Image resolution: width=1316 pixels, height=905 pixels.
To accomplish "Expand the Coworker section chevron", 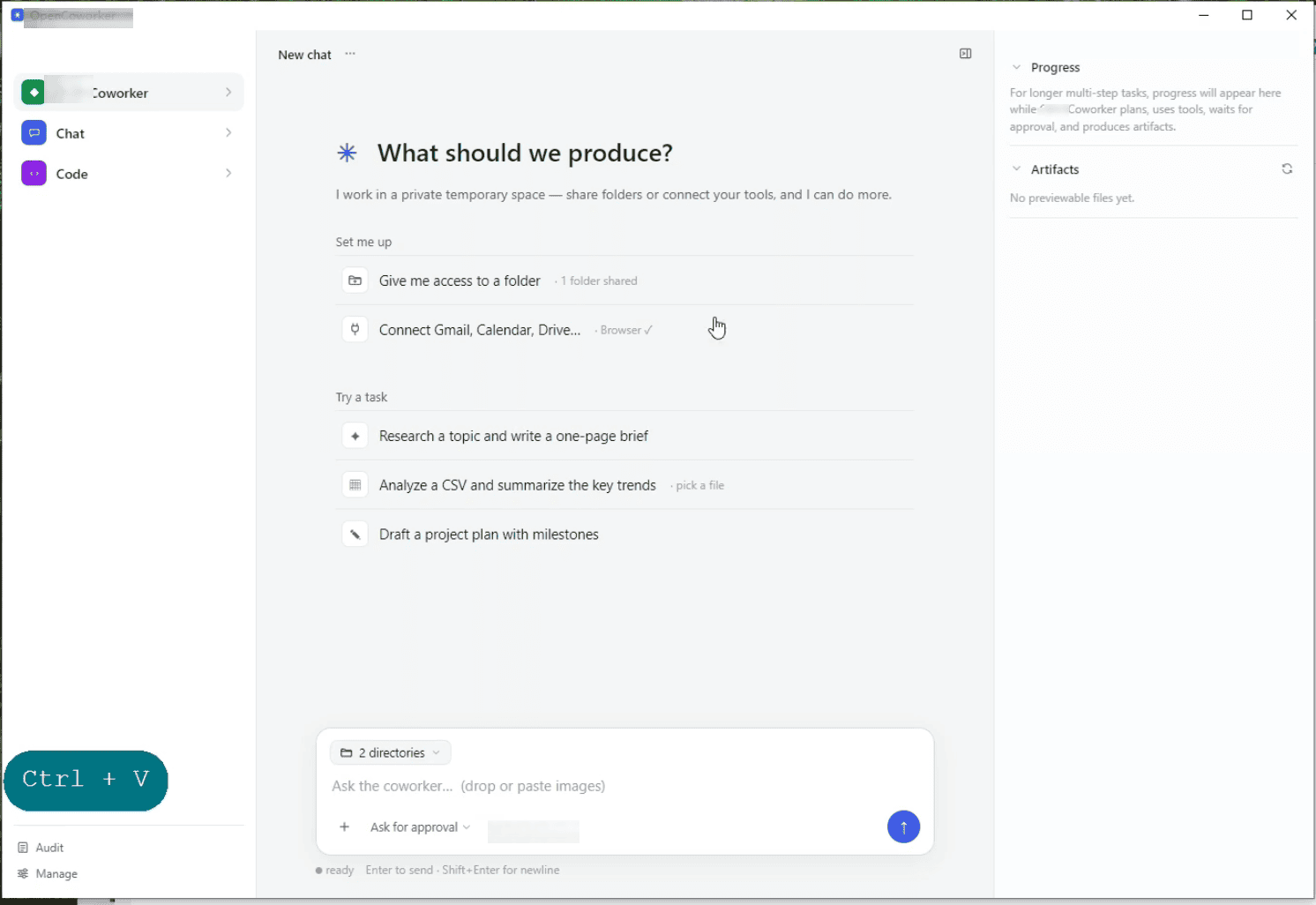I will [228, 92].
